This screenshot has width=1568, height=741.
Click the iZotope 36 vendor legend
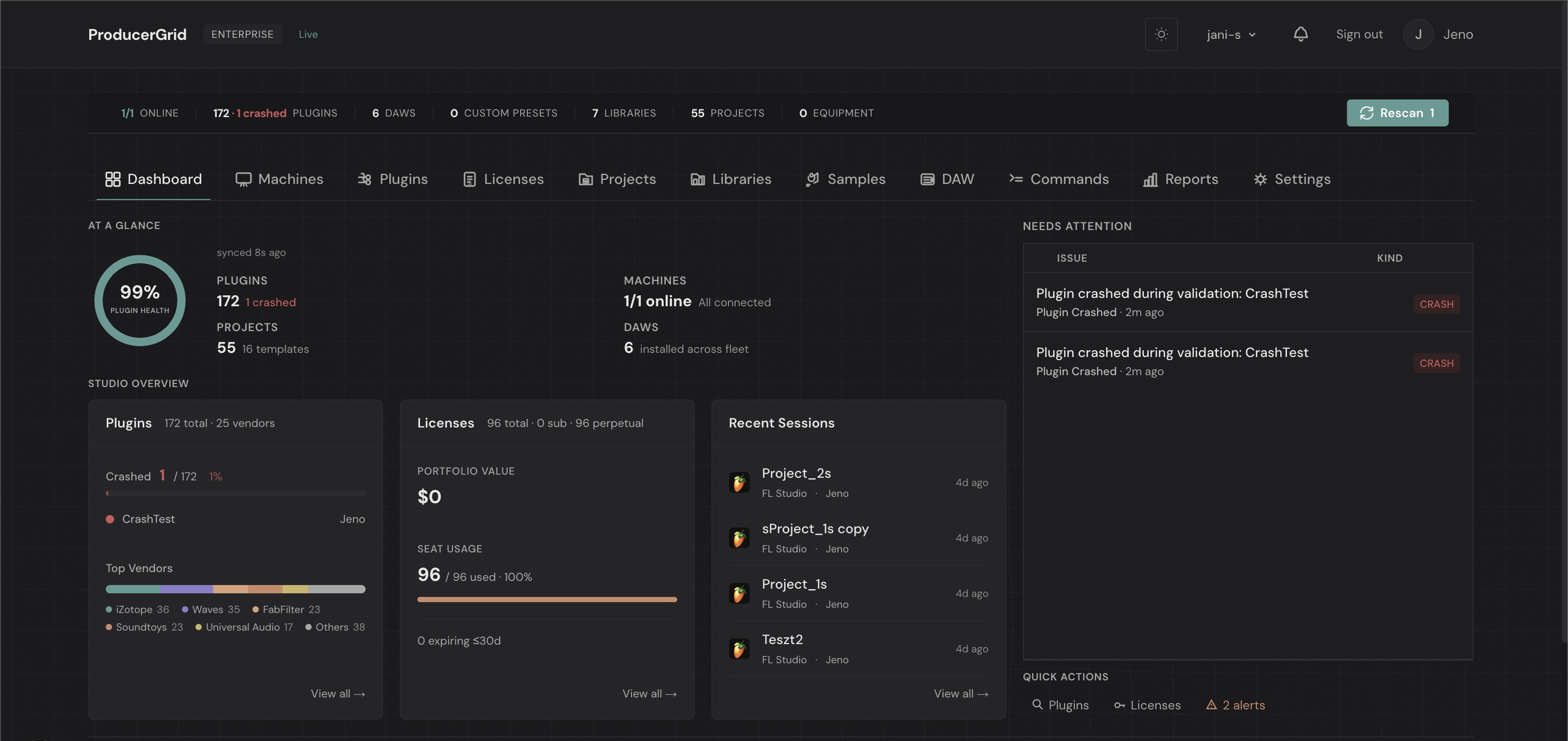[x=137, y=609]
